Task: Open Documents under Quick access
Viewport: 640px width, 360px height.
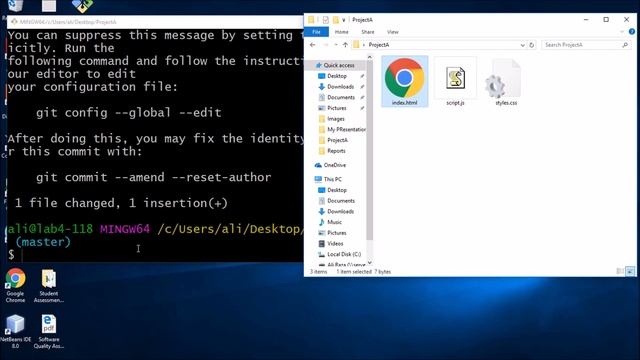Action: click(340, 97)
